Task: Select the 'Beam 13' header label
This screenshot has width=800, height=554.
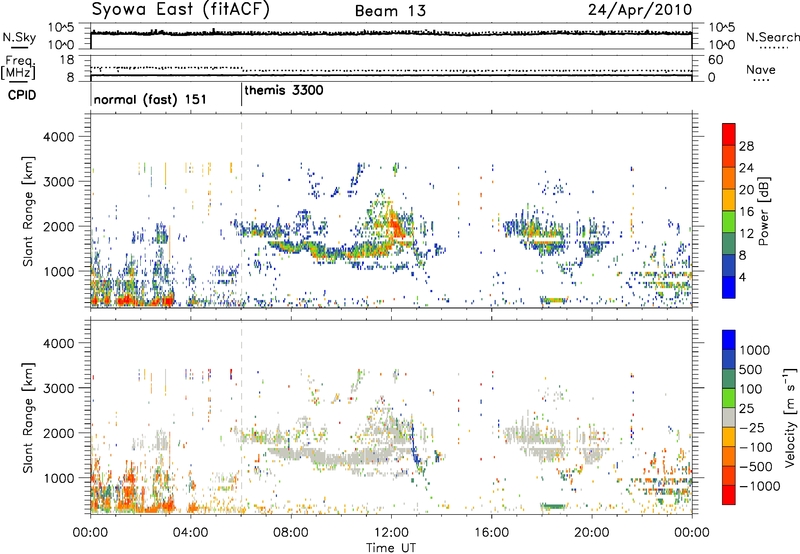Action: (x=390, y=11)
